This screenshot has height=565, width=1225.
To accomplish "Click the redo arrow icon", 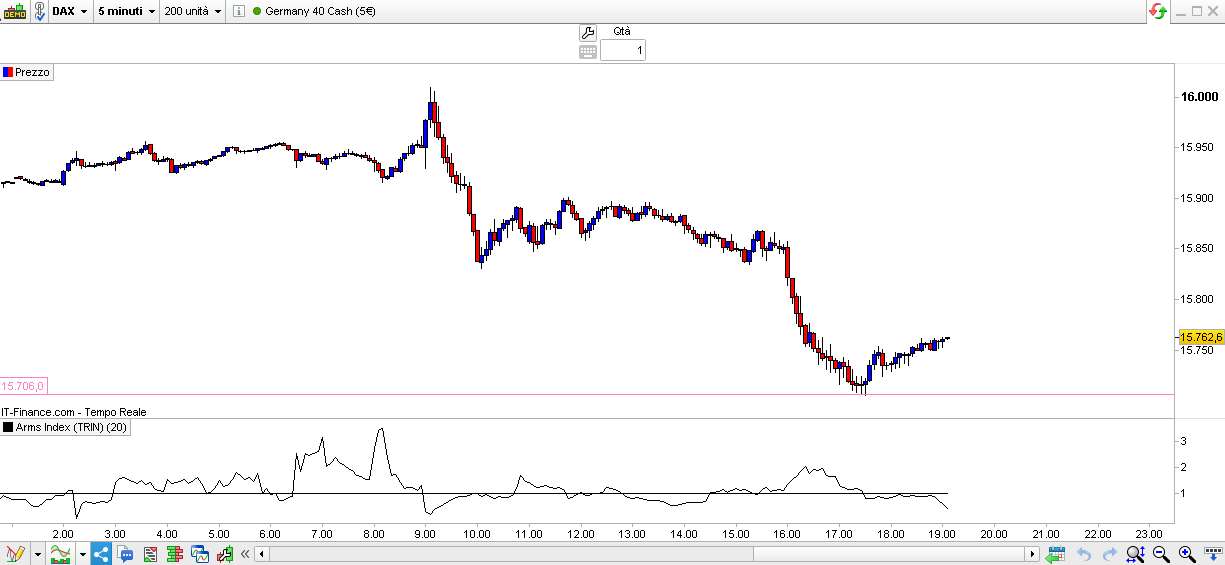I will point(1109,554).
